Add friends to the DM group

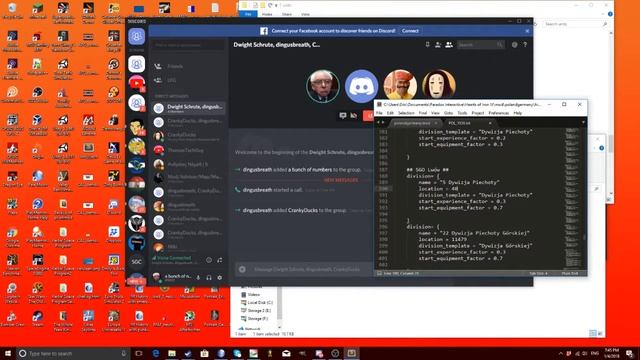click(438, 44)
